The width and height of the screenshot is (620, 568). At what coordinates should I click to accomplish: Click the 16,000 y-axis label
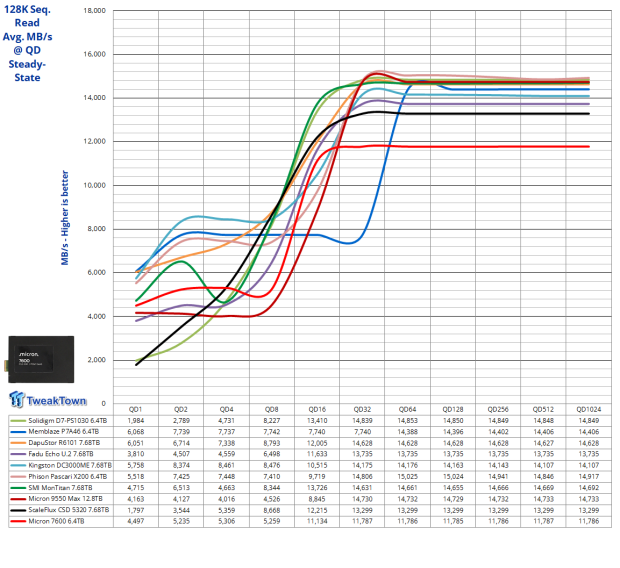click(95, 54)
